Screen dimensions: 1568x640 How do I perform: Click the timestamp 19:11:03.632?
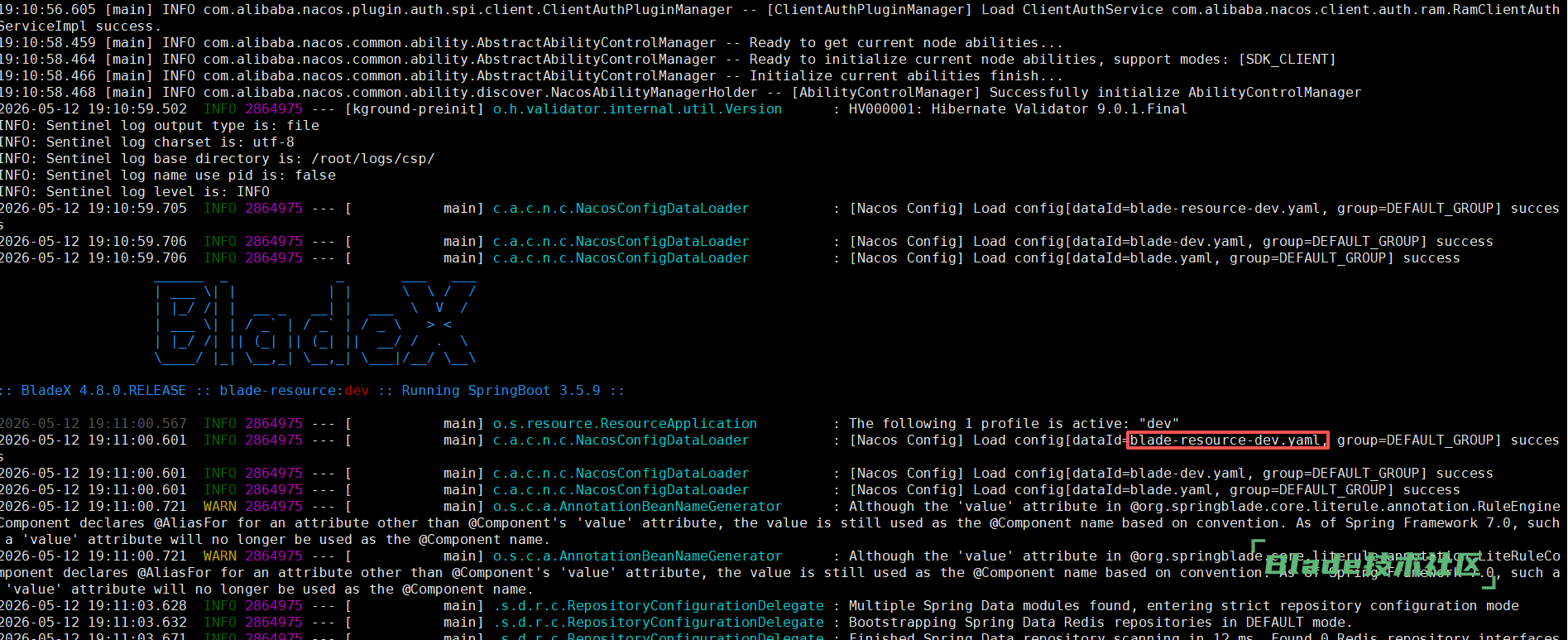[x=137, y=623]
